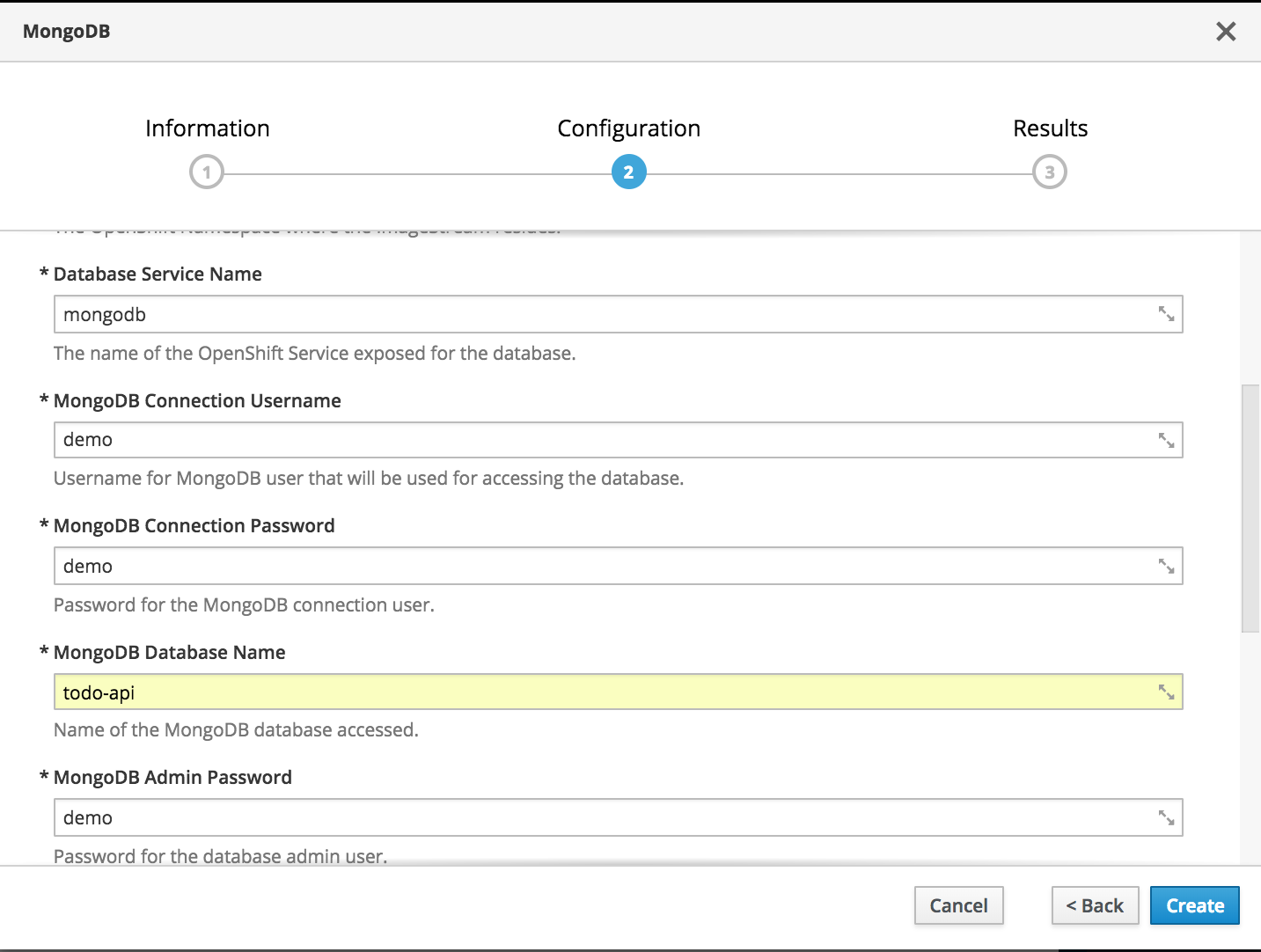The height and width of the screenshot is (952, 1261).
Task: Click the MongoDB dialog title
Action: [x=67, y=32]
